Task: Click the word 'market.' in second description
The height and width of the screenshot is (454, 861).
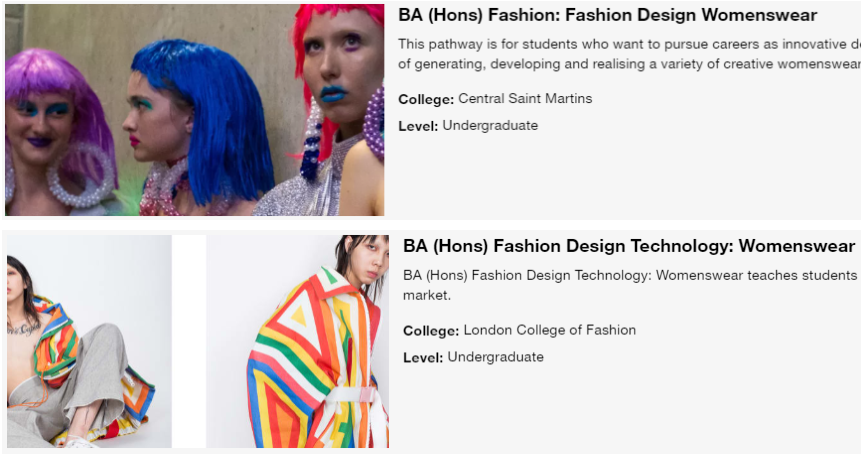Action: coord(427,295)
